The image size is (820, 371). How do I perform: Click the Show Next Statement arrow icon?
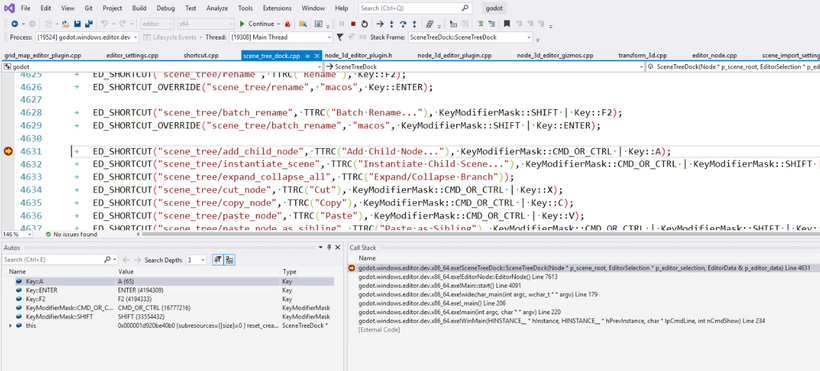pos(380,24)
